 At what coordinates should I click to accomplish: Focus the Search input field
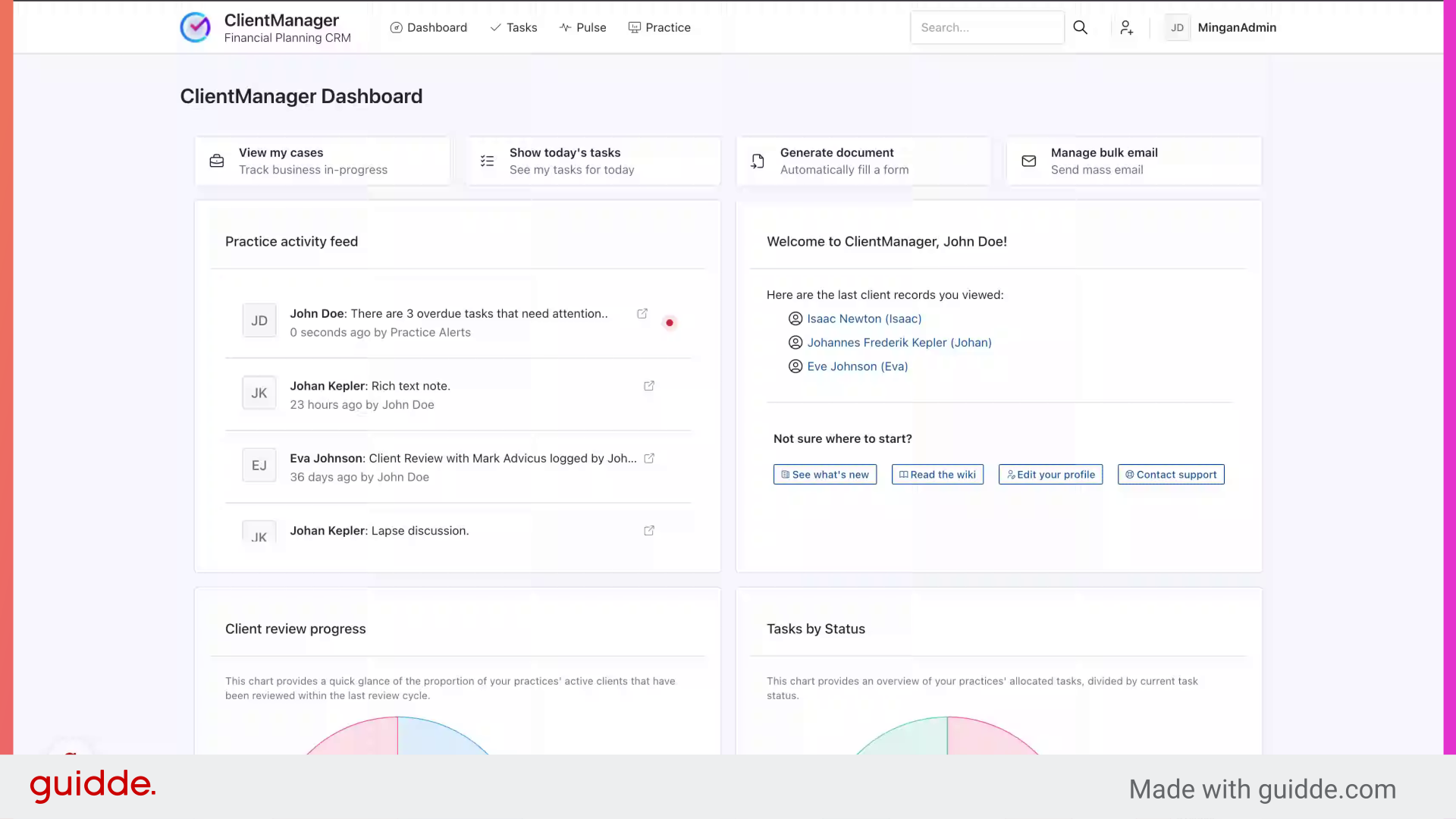pos(986,27)
